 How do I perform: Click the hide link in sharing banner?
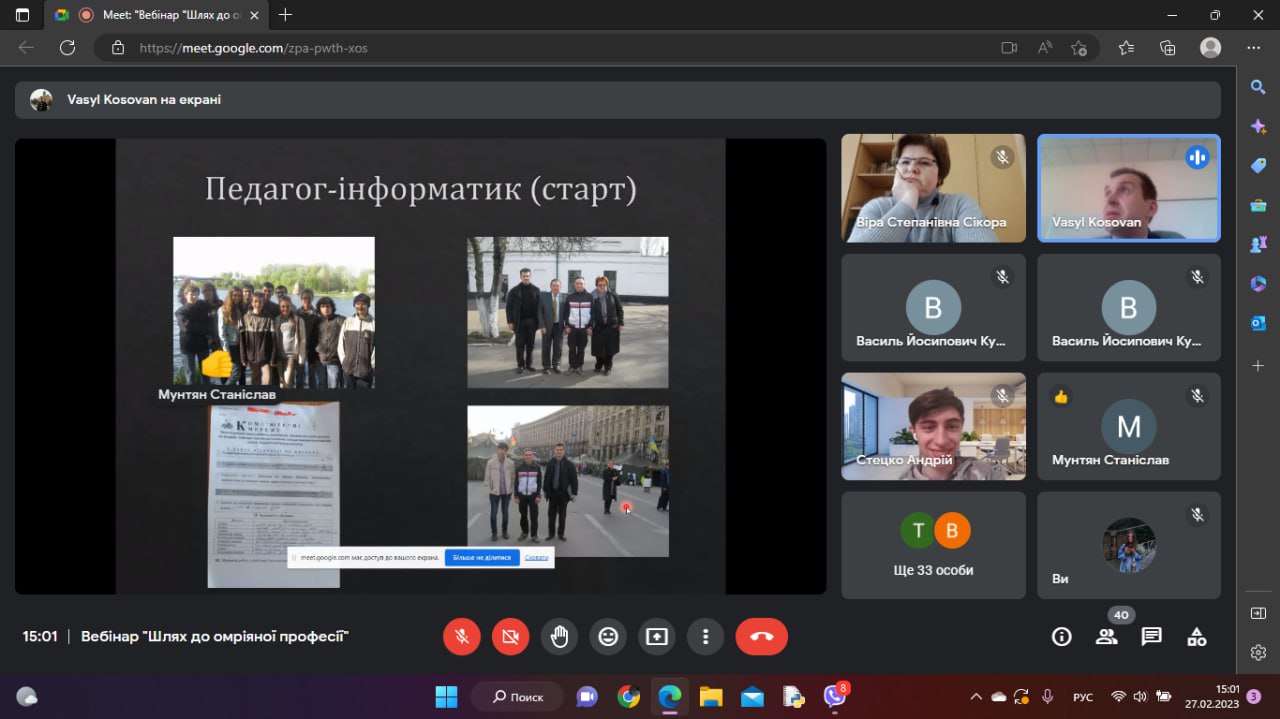[536, 557]
